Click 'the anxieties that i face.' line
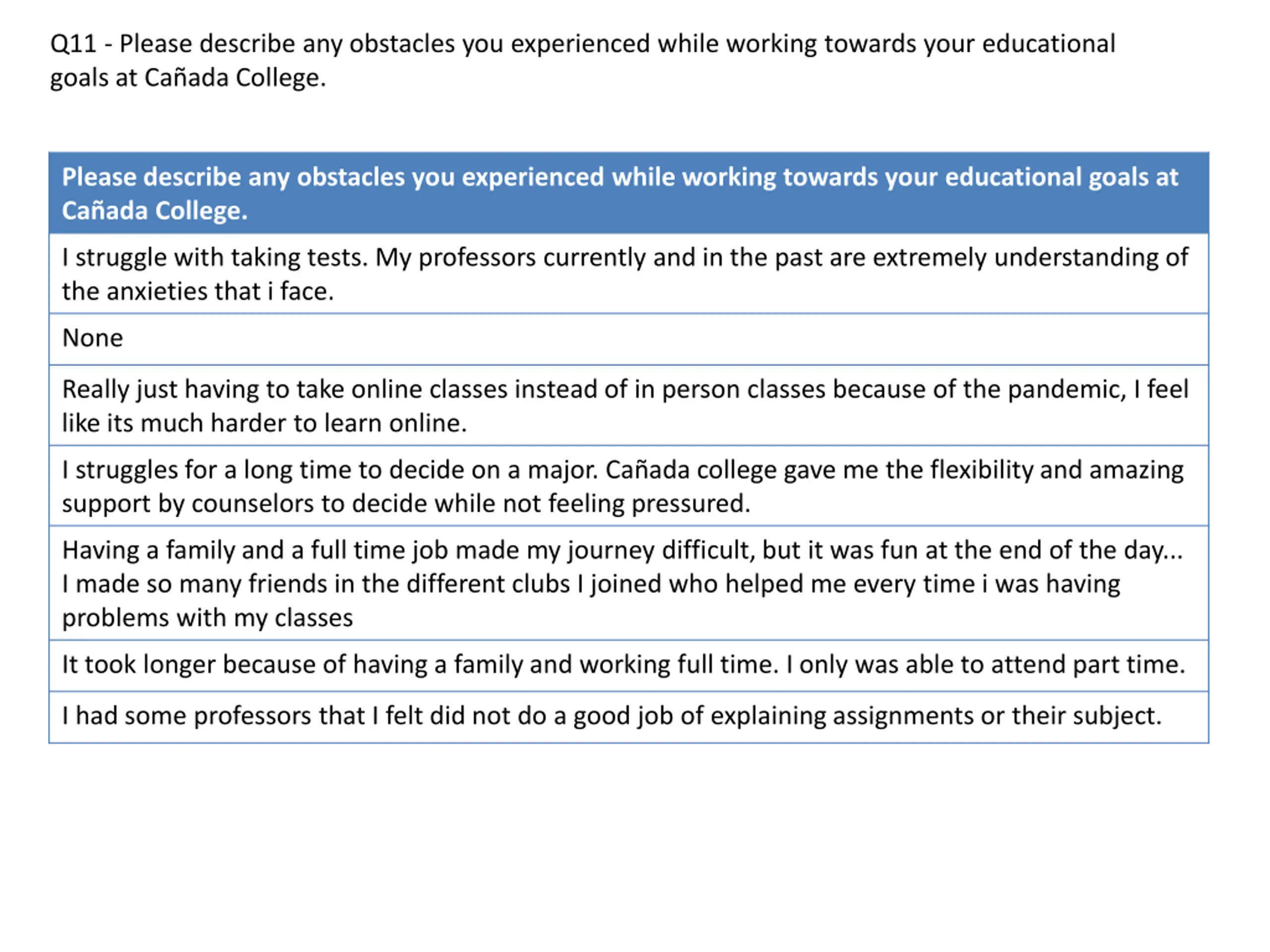Image resolution: width=1270 pixels, height=952 pixels. point(197,292)
